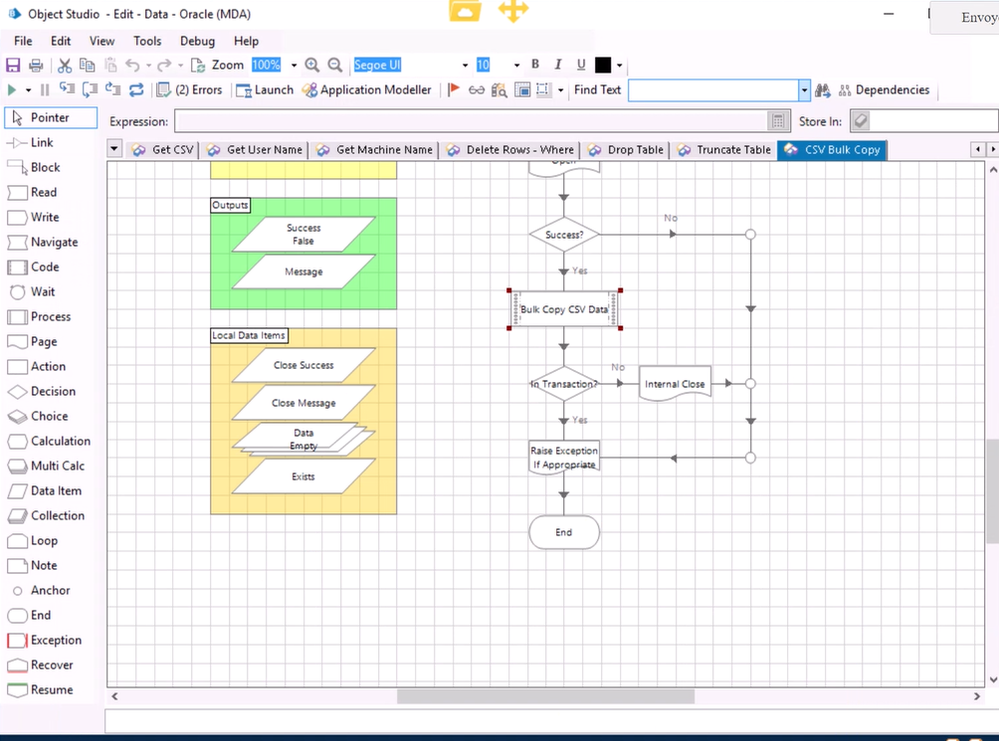Click the Cut scissors icon
The height and width of the screenshot is (741, 999).
click(x=65, y=65)
